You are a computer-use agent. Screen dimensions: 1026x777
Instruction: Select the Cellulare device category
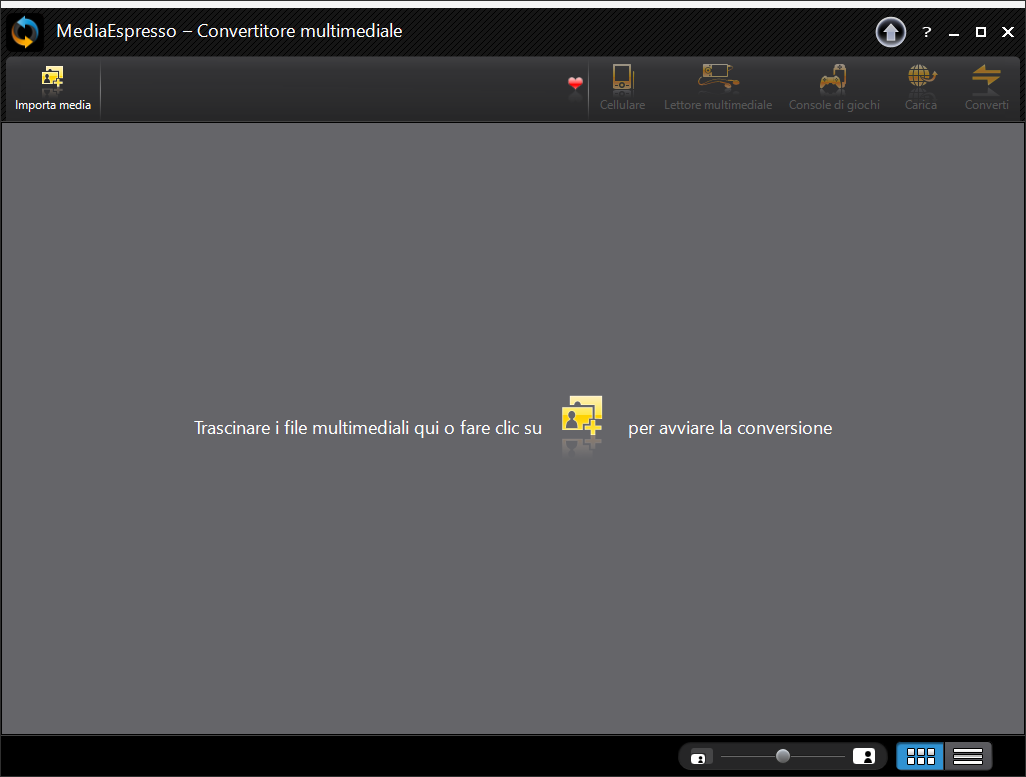[622, 88]
